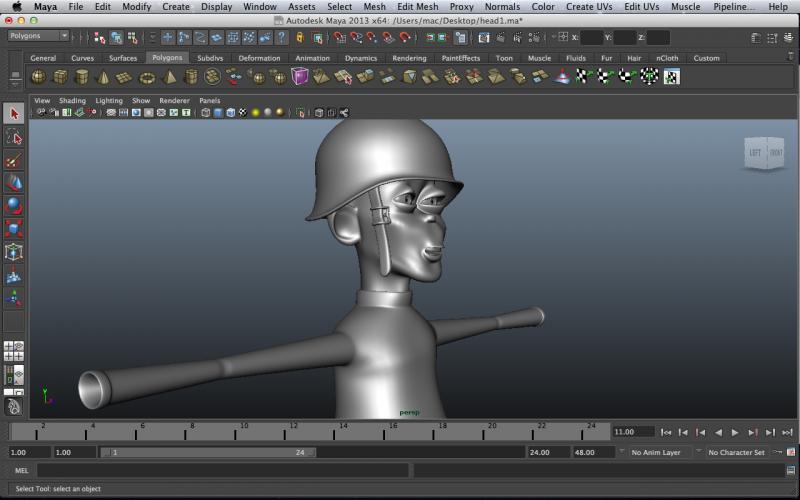
Task: Choose the Paint Selection tool
Action: tap(14, 160)
